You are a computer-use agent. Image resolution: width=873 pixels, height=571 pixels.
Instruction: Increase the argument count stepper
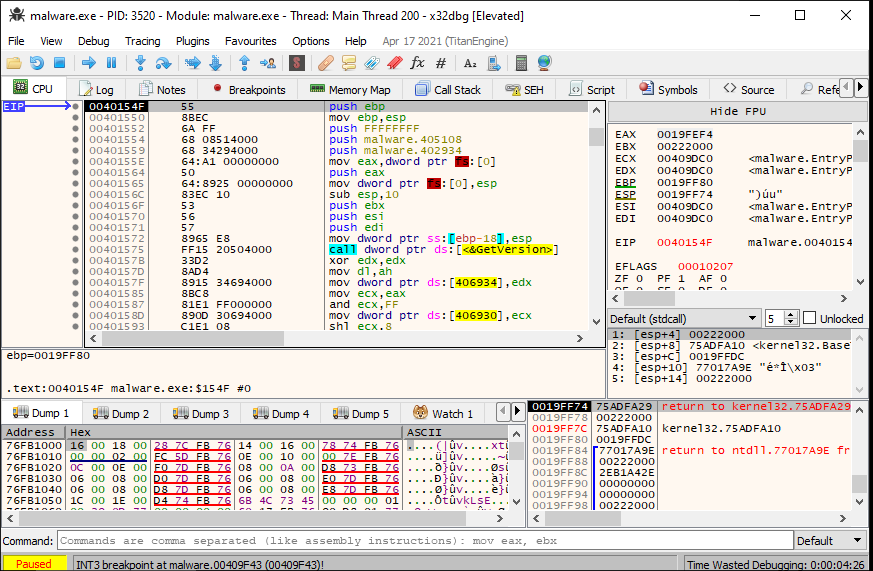pyautogui.click(x=791, y=315)
